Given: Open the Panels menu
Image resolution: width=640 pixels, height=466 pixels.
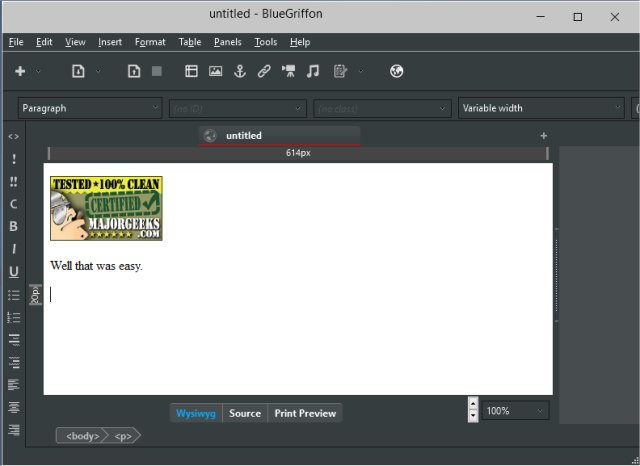Looking at the screenshot, I should click(x=228, y=42).
